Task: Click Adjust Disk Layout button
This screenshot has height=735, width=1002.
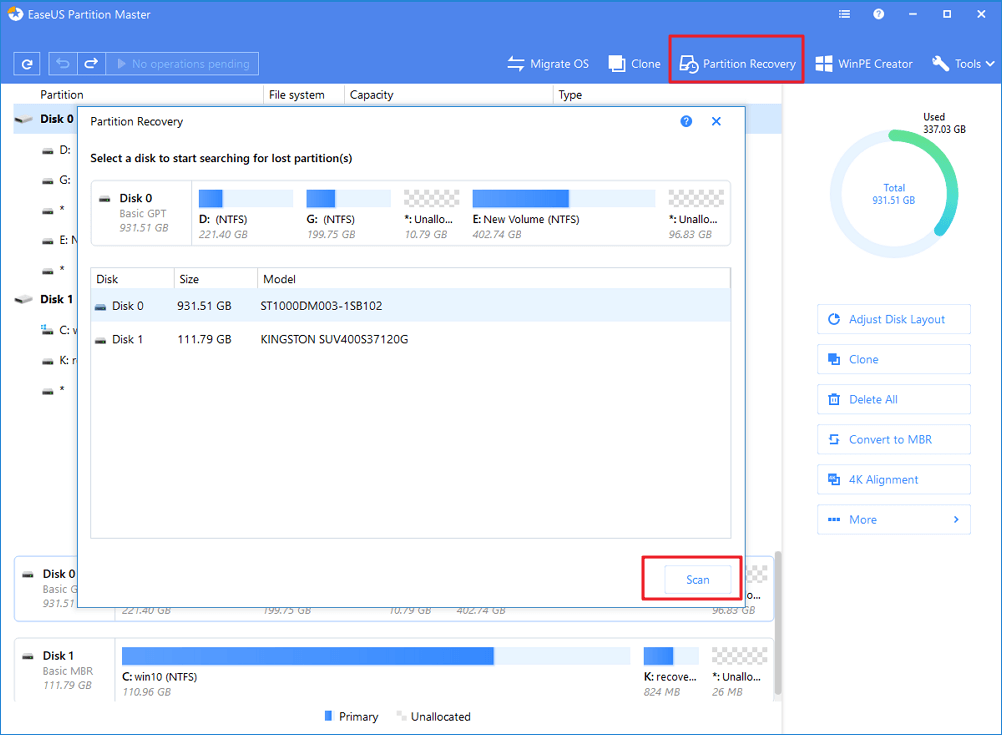Action: point(893,320)
